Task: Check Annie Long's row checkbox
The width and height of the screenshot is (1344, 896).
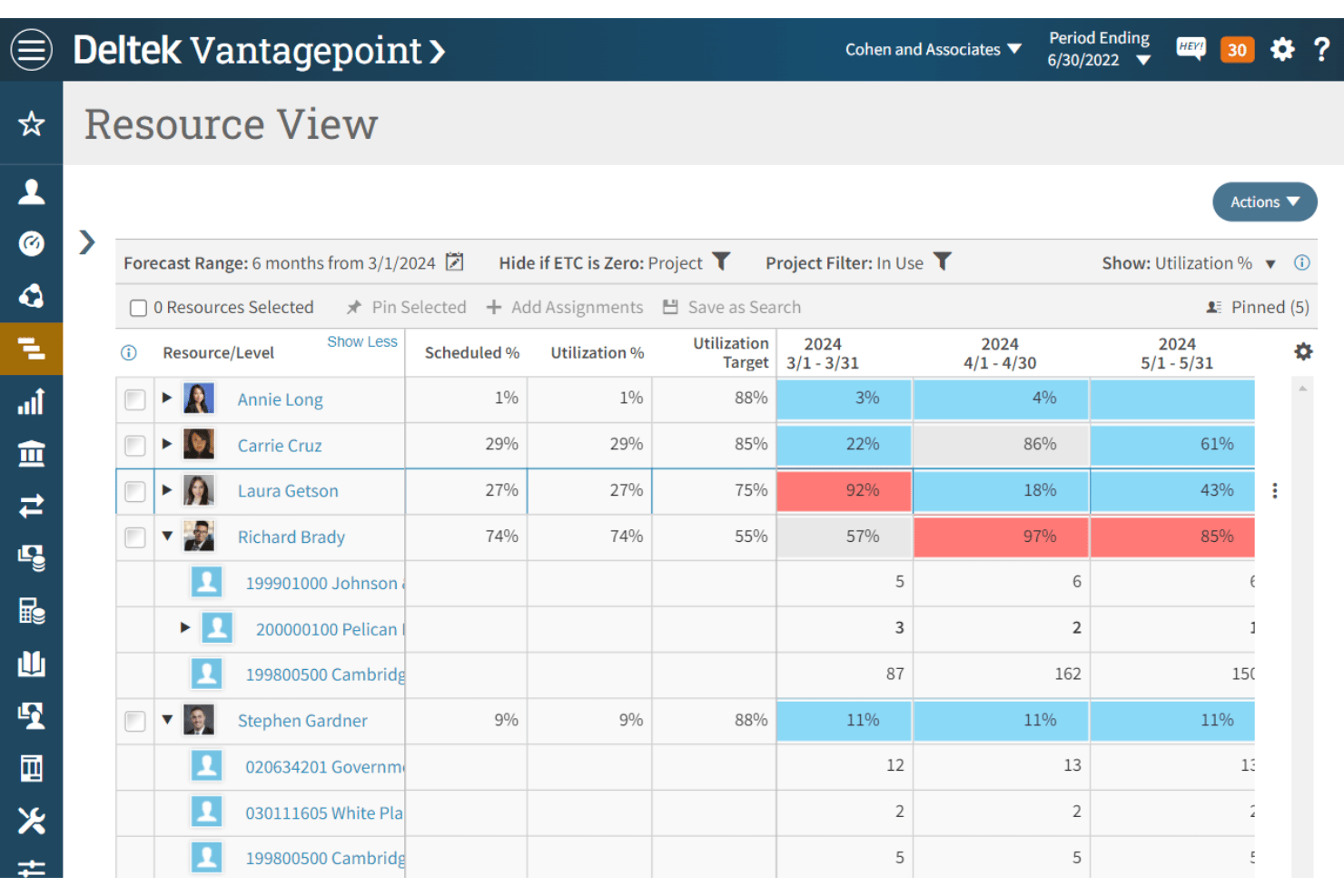Action: tap(135, 399)
